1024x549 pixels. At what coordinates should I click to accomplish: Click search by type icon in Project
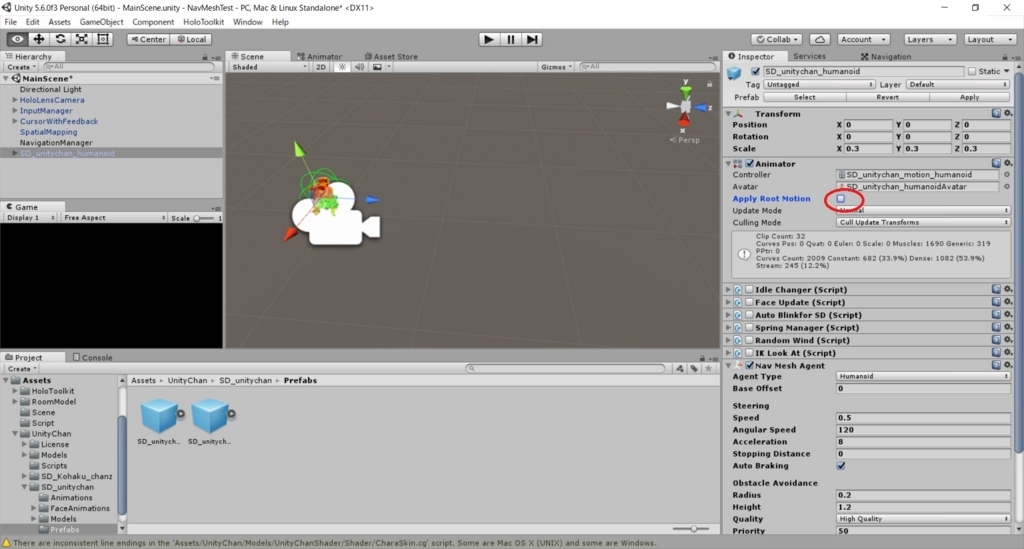point(680,368)
